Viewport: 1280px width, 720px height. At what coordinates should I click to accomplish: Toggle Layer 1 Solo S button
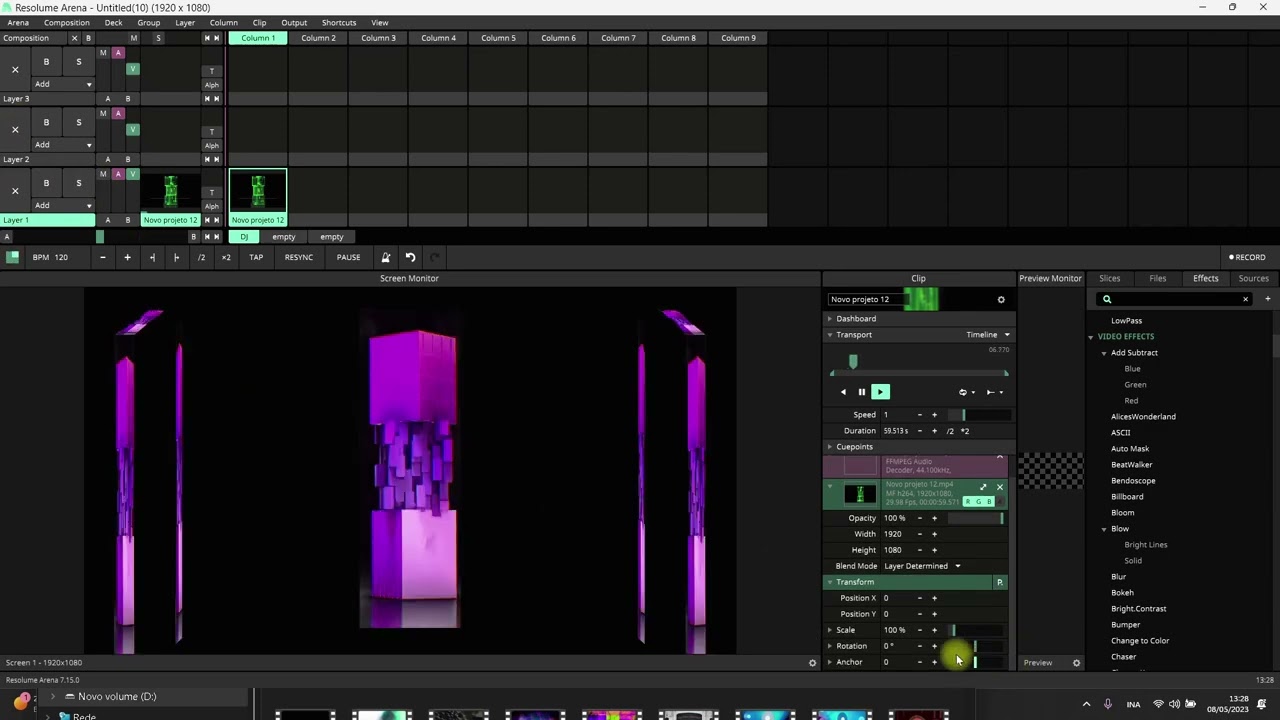pyautogui.click(x=79, y=183)
